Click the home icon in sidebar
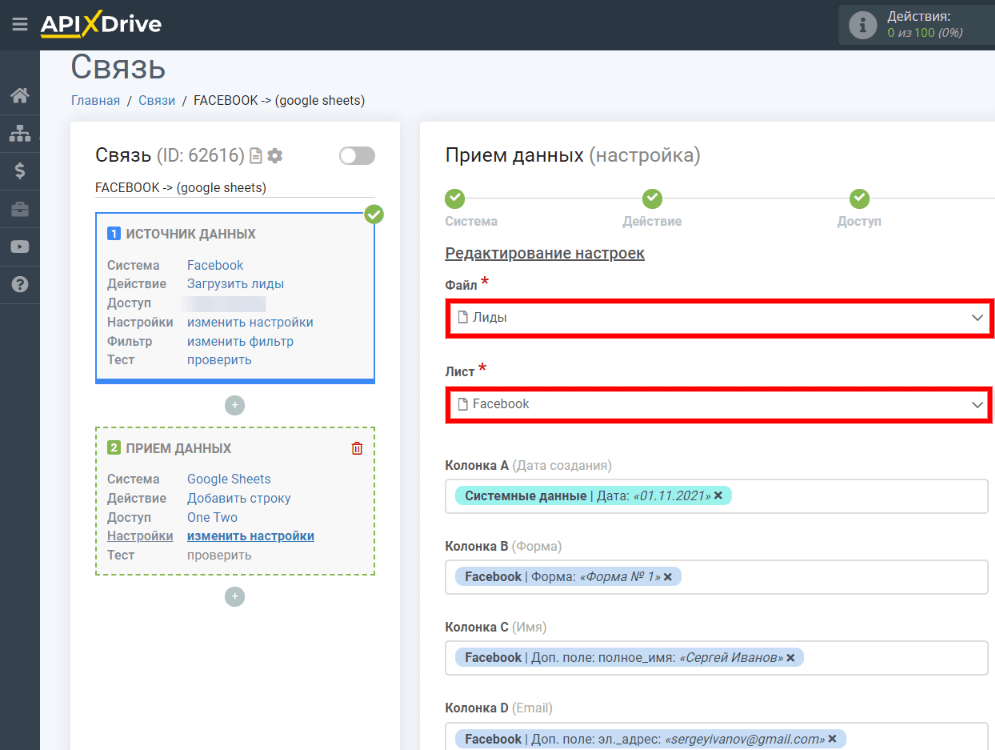The height and width of the screenshot is (750, 995). 20,96
